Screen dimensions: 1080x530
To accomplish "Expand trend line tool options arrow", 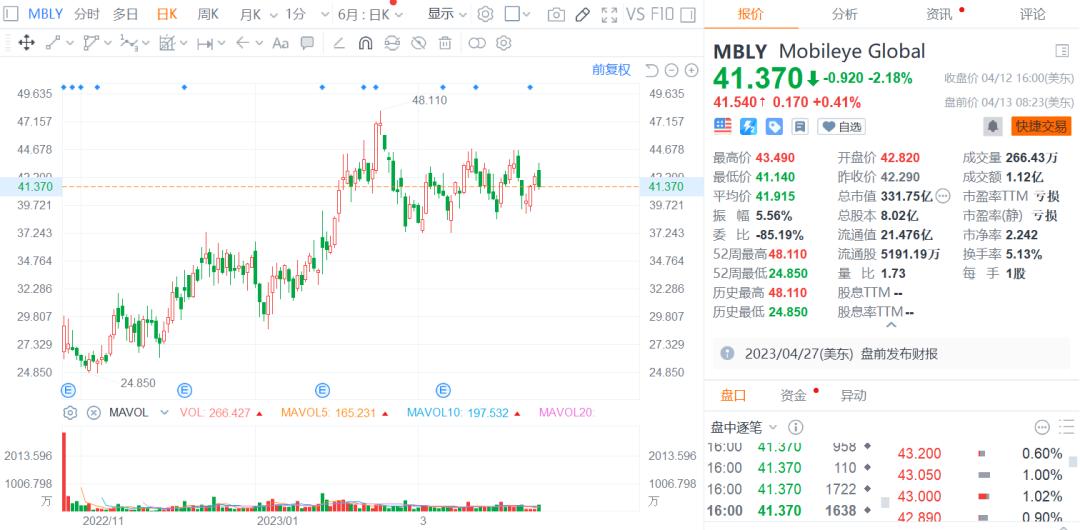I will [x=70, y=43].
